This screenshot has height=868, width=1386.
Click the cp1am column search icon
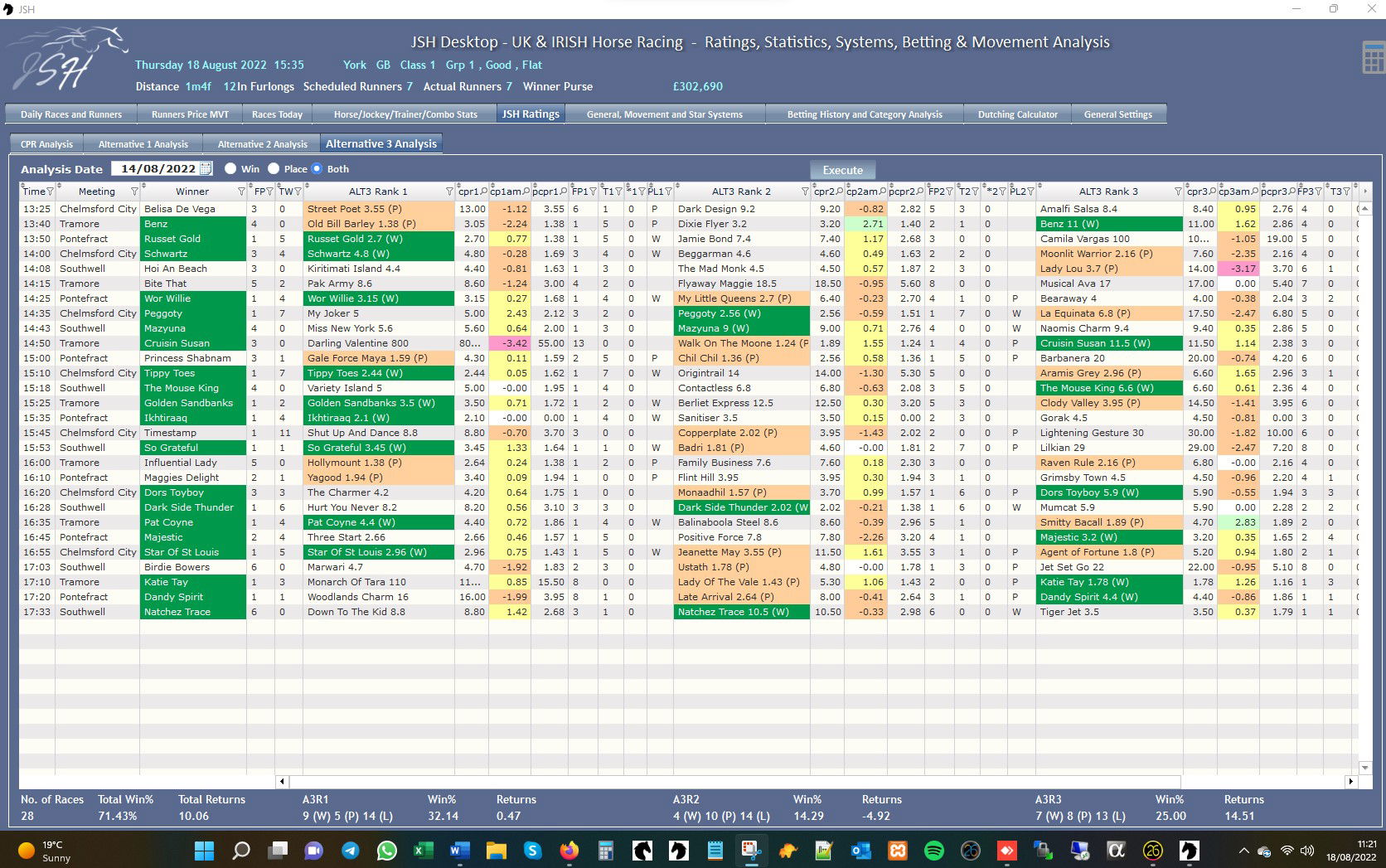click(x=526, y=192)
